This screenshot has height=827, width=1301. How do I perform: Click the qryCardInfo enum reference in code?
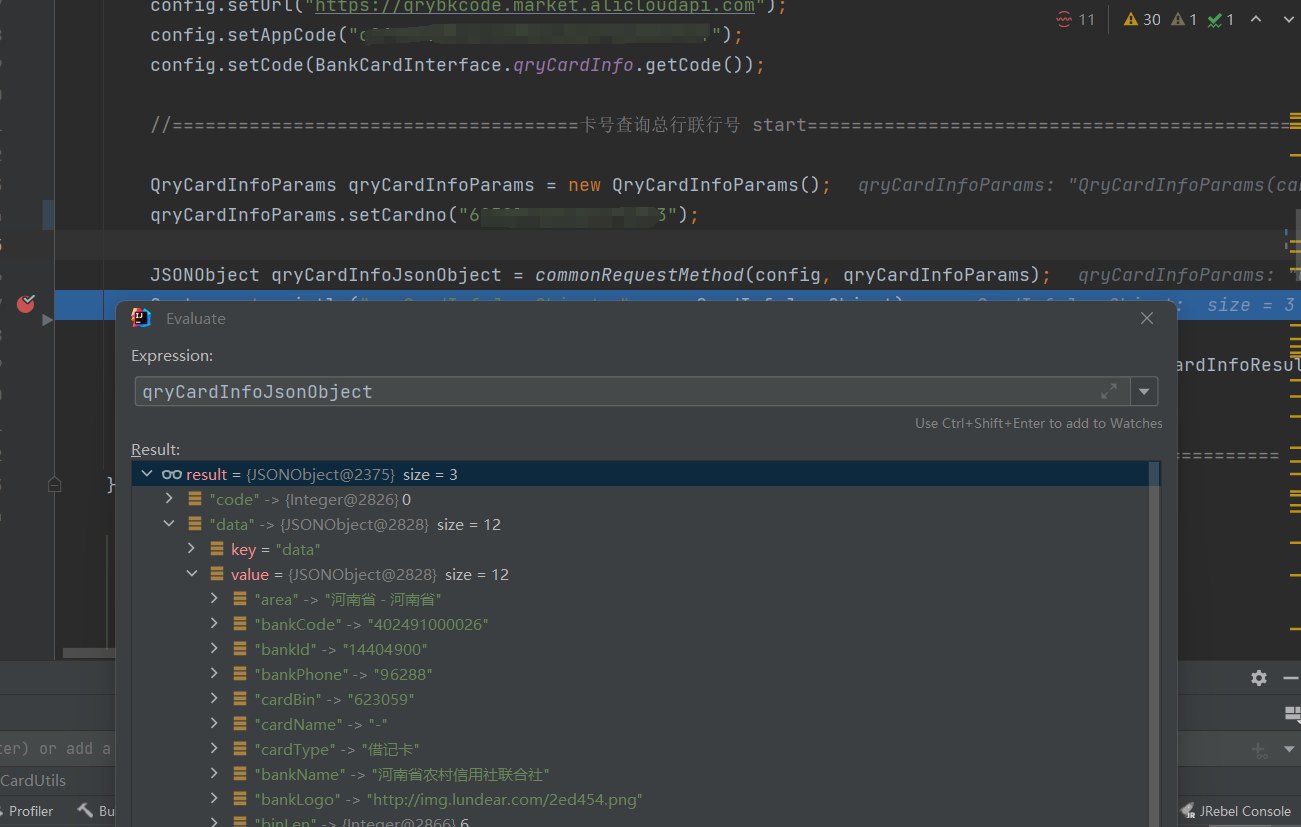coord(573,65)
